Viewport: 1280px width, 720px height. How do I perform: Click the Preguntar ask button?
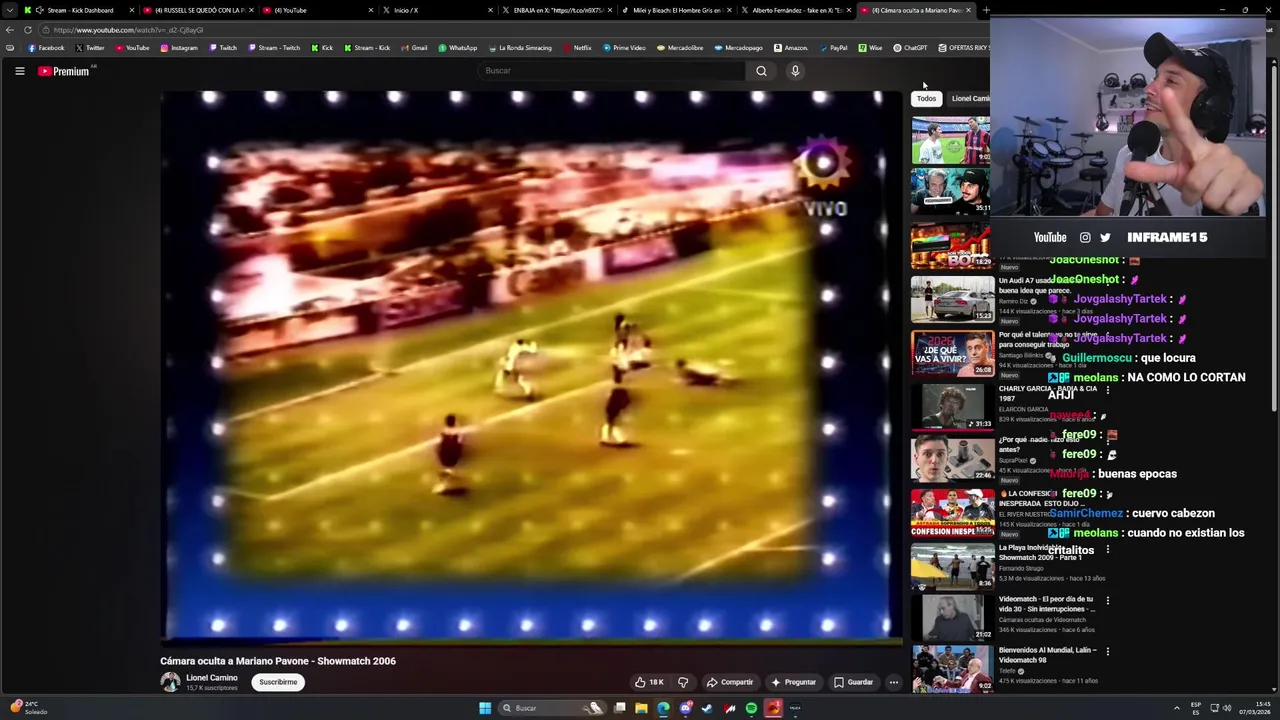[x=794, y=682]
